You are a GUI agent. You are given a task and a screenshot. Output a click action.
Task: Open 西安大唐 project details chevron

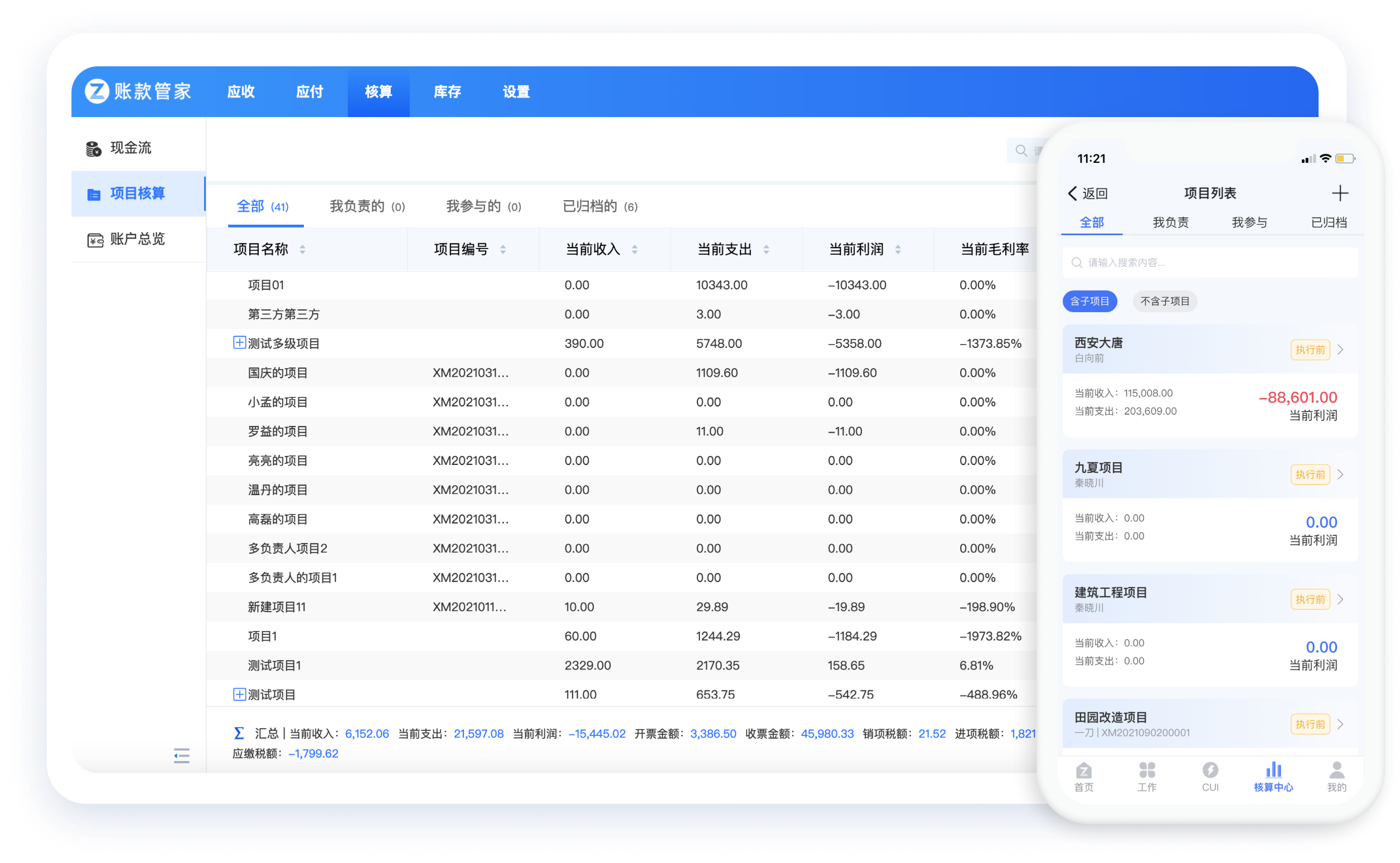click(x=1340, y=350)
